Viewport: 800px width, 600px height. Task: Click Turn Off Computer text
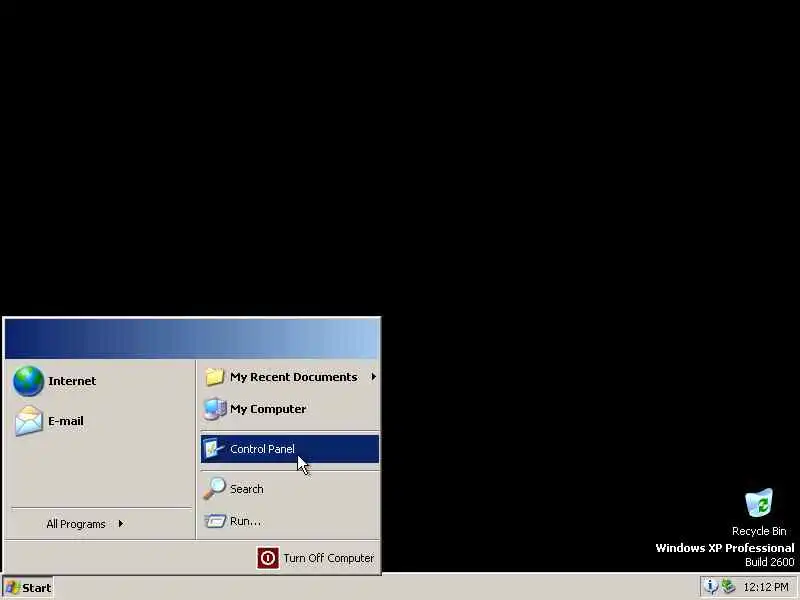point(329,558)
